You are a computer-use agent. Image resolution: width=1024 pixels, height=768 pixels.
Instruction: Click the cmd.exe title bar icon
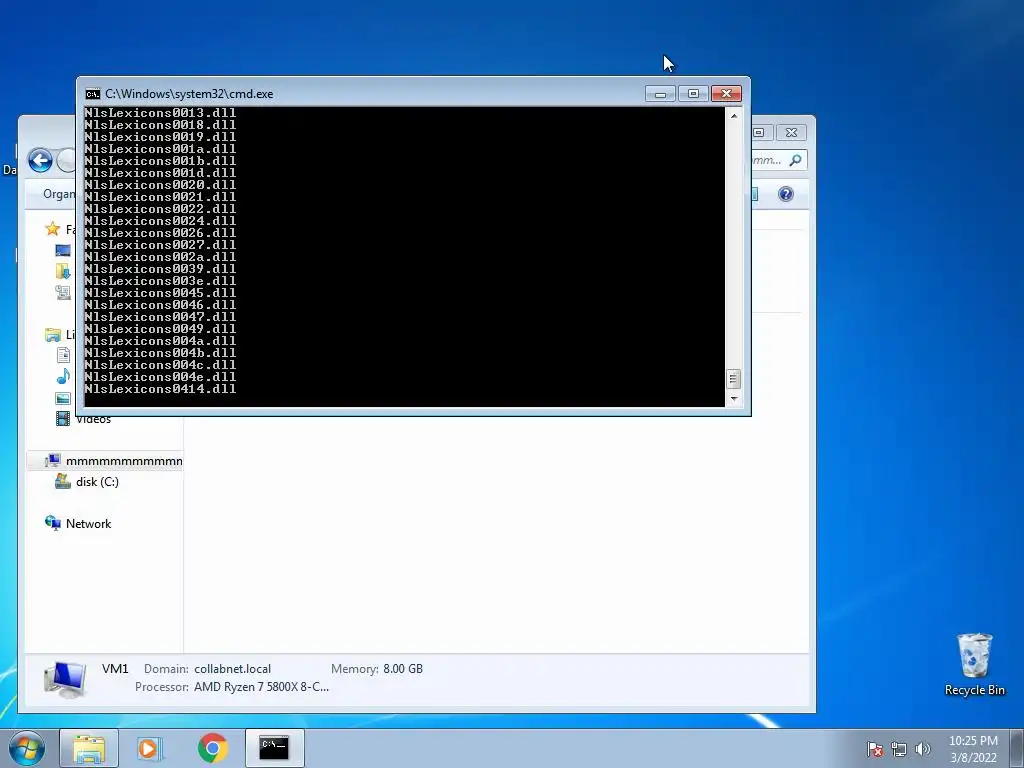(93, 94)
